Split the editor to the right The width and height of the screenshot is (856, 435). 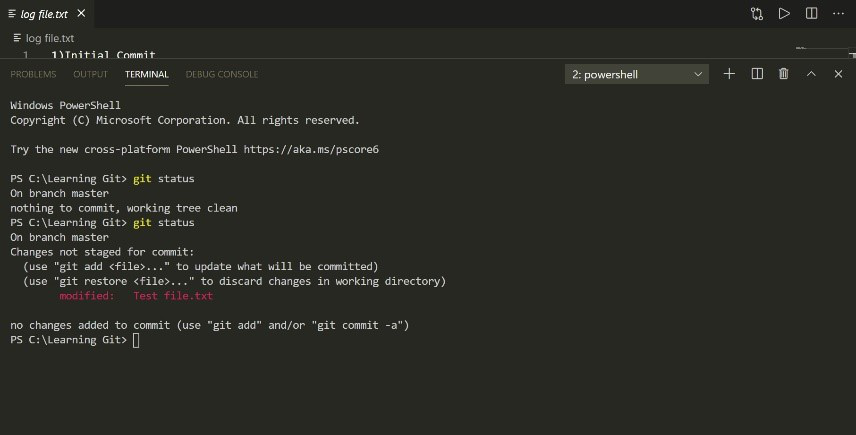coord(811,14)
